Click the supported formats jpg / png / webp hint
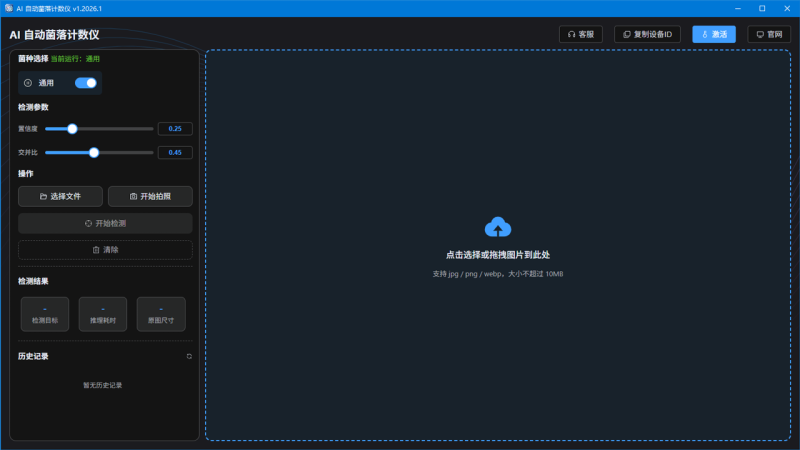The image size is (800, 450). (x=498, y=274)
